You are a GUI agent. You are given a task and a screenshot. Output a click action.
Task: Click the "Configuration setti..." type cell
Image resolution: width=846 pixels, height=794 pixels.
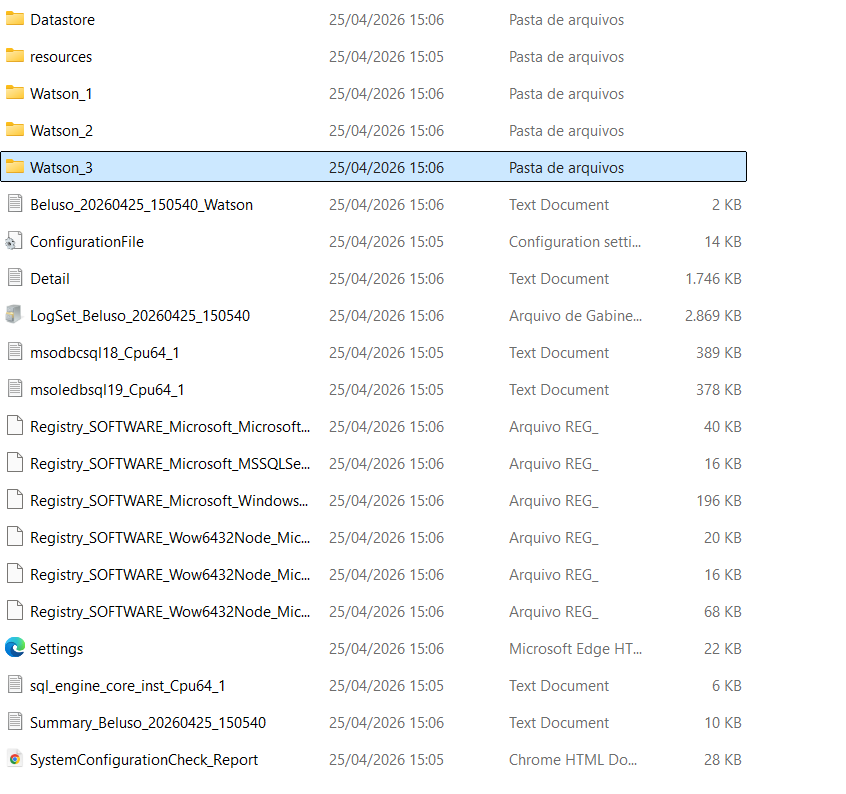pyautogui.click(x=575, y=242)
